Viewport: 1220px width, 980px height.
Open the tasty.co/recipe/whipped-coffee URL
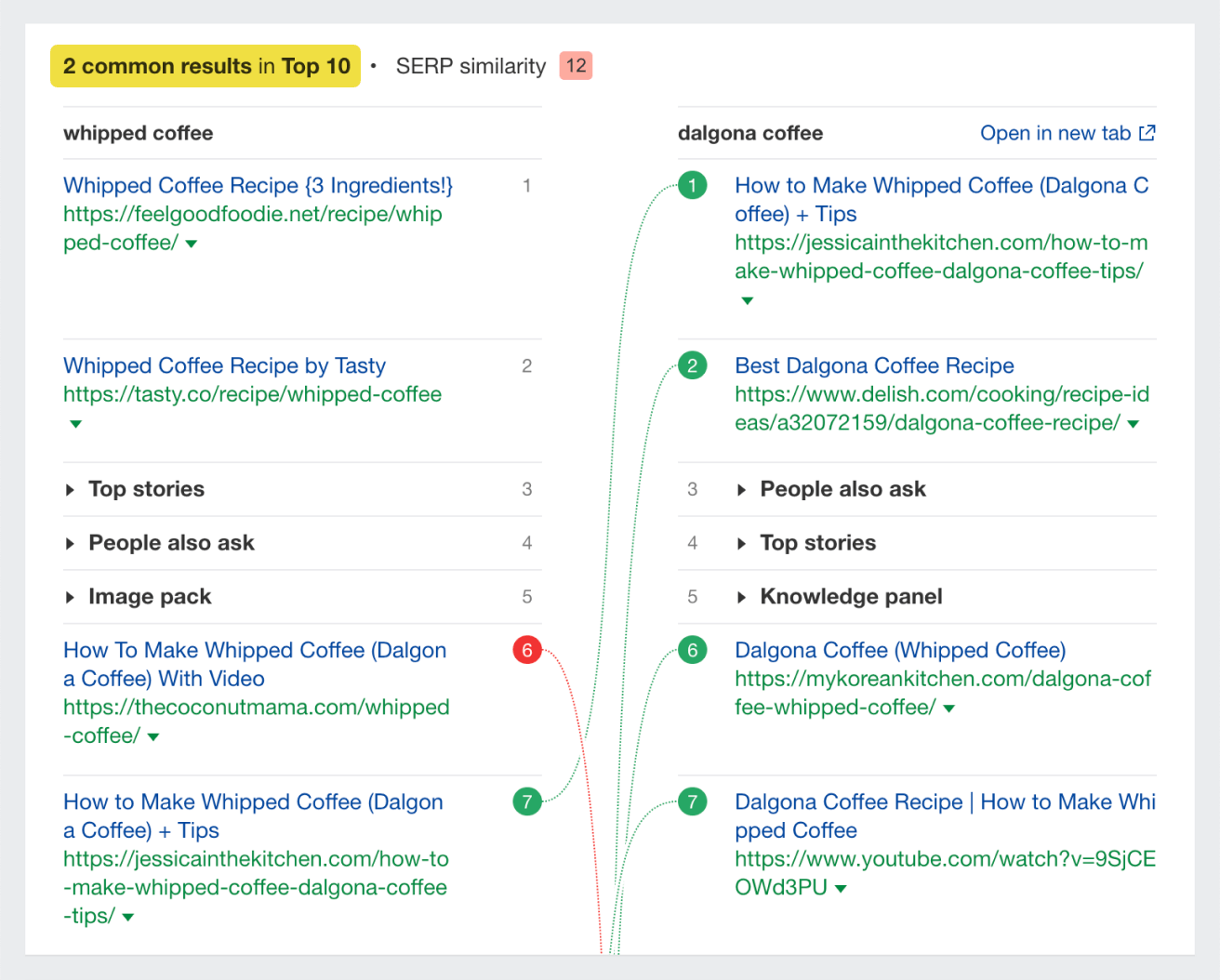pos(252,394)
